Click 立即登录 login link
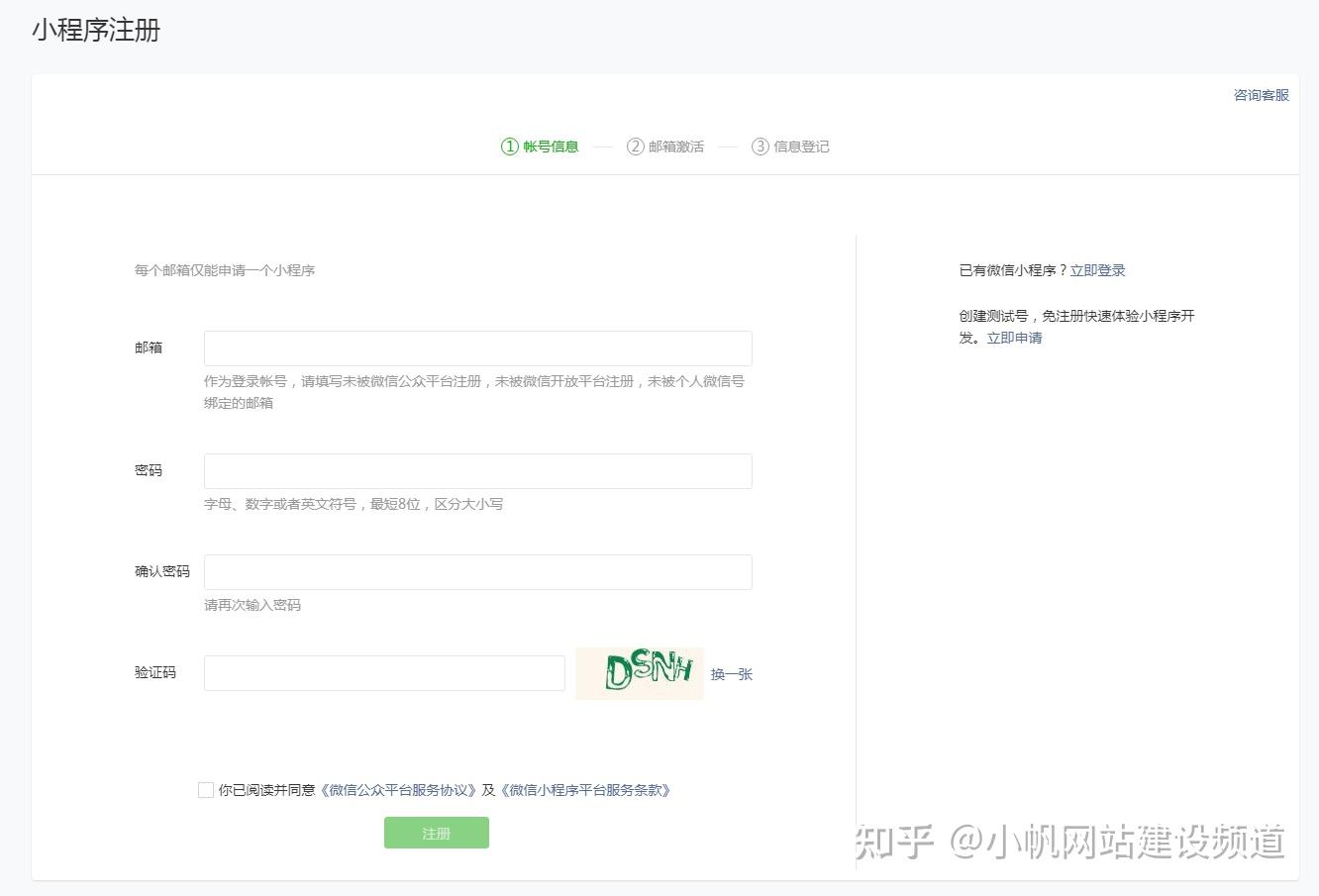 pos(1098,270)
